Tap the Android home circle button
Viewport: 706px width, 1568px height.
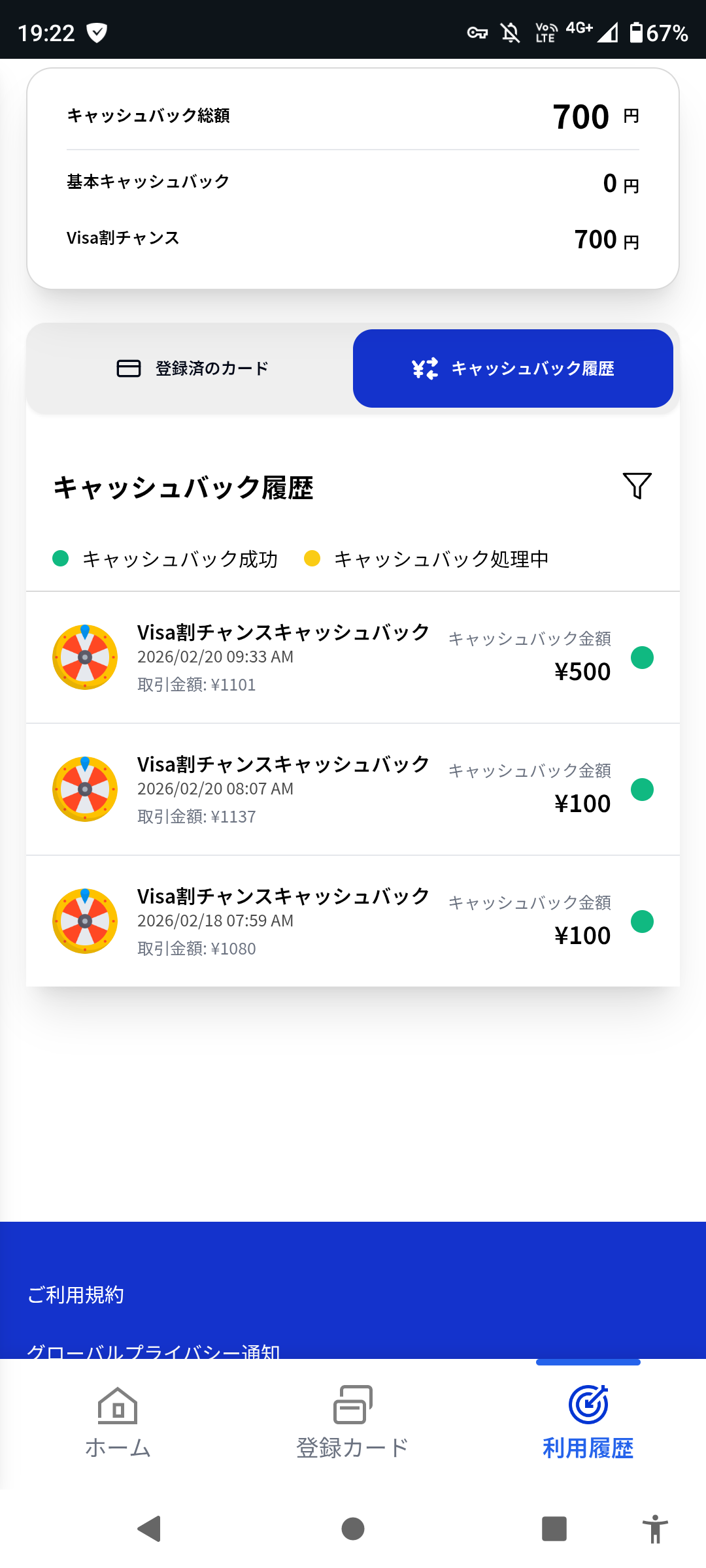pos(353,1529)
